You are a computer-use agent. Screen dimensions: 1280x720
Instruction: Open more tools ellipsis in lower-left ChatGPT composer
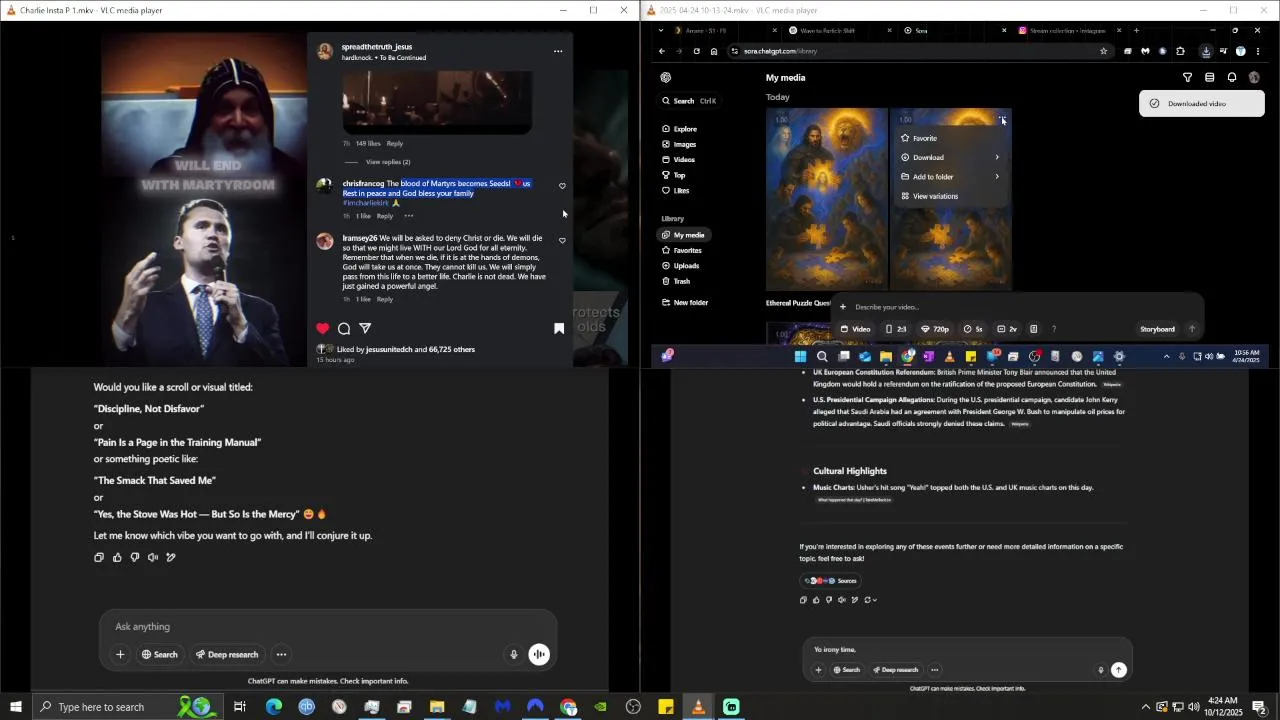point(281,655)
